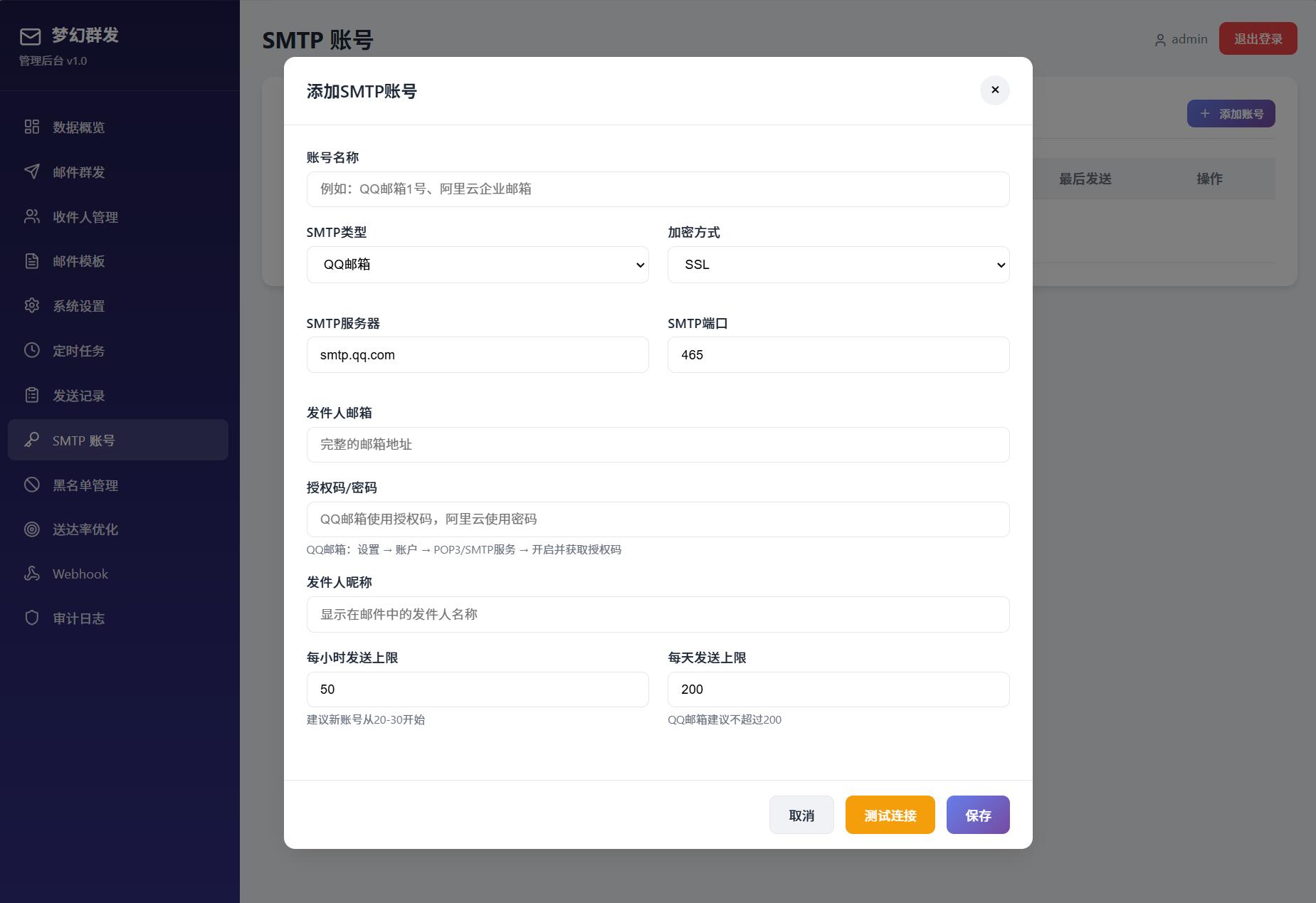This screenshot has width=1316, height=903.
Task: Click the 最后发送 column header
Action: 1085,179
